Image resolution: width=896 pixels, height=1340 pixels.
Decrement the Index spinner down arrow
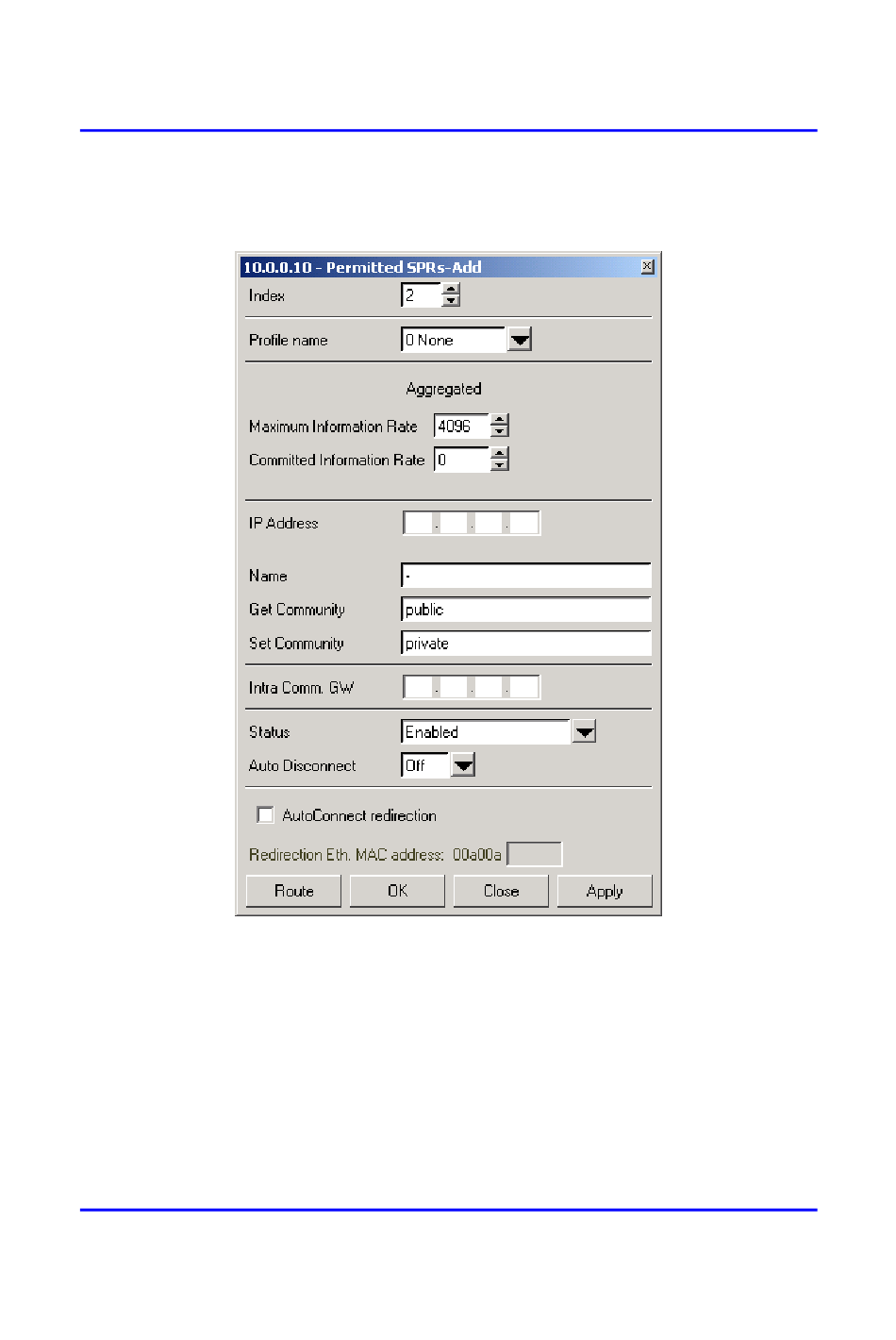pos(451,301)
